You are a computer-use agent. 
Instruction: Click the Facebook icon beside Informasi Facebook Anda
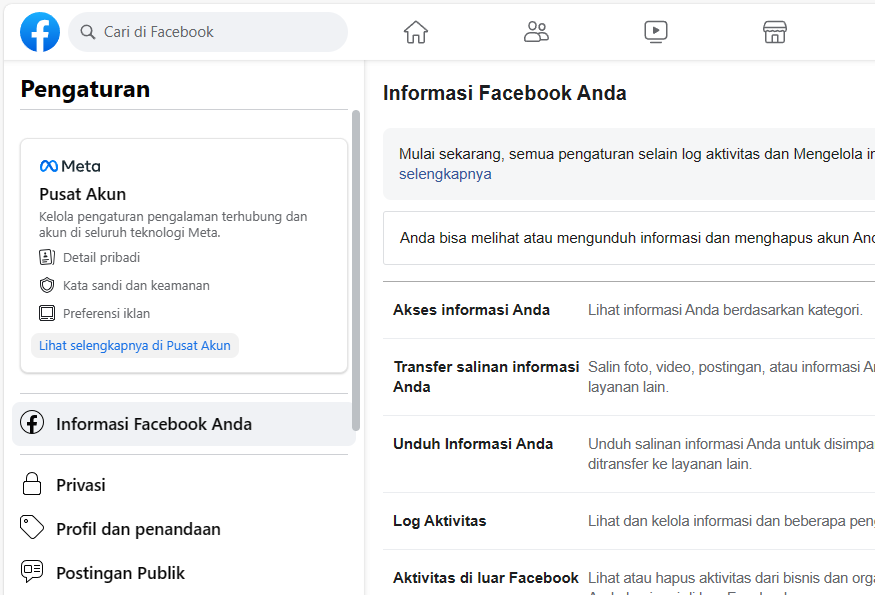(32, 423)
